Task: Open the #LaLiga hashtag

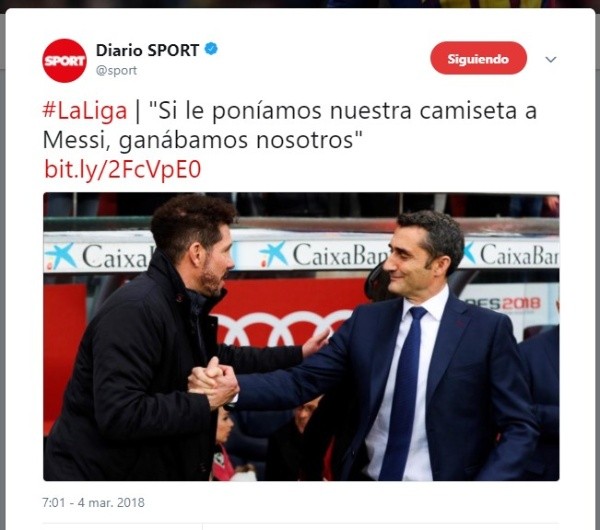Action: [85, 111]
